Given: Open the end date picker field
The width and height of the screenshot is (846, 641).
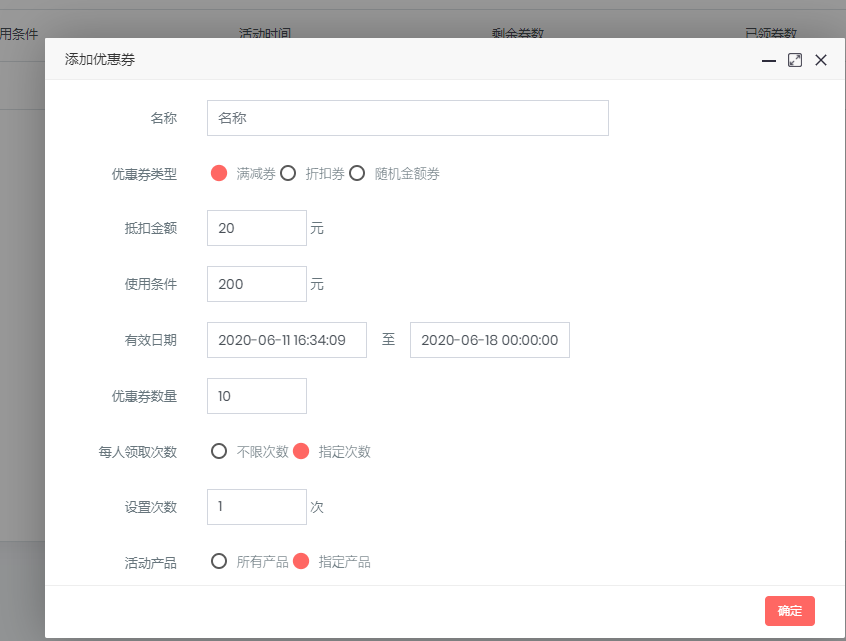Looking at the screenshot, I should pyautogui.click(x=489, y=340).
